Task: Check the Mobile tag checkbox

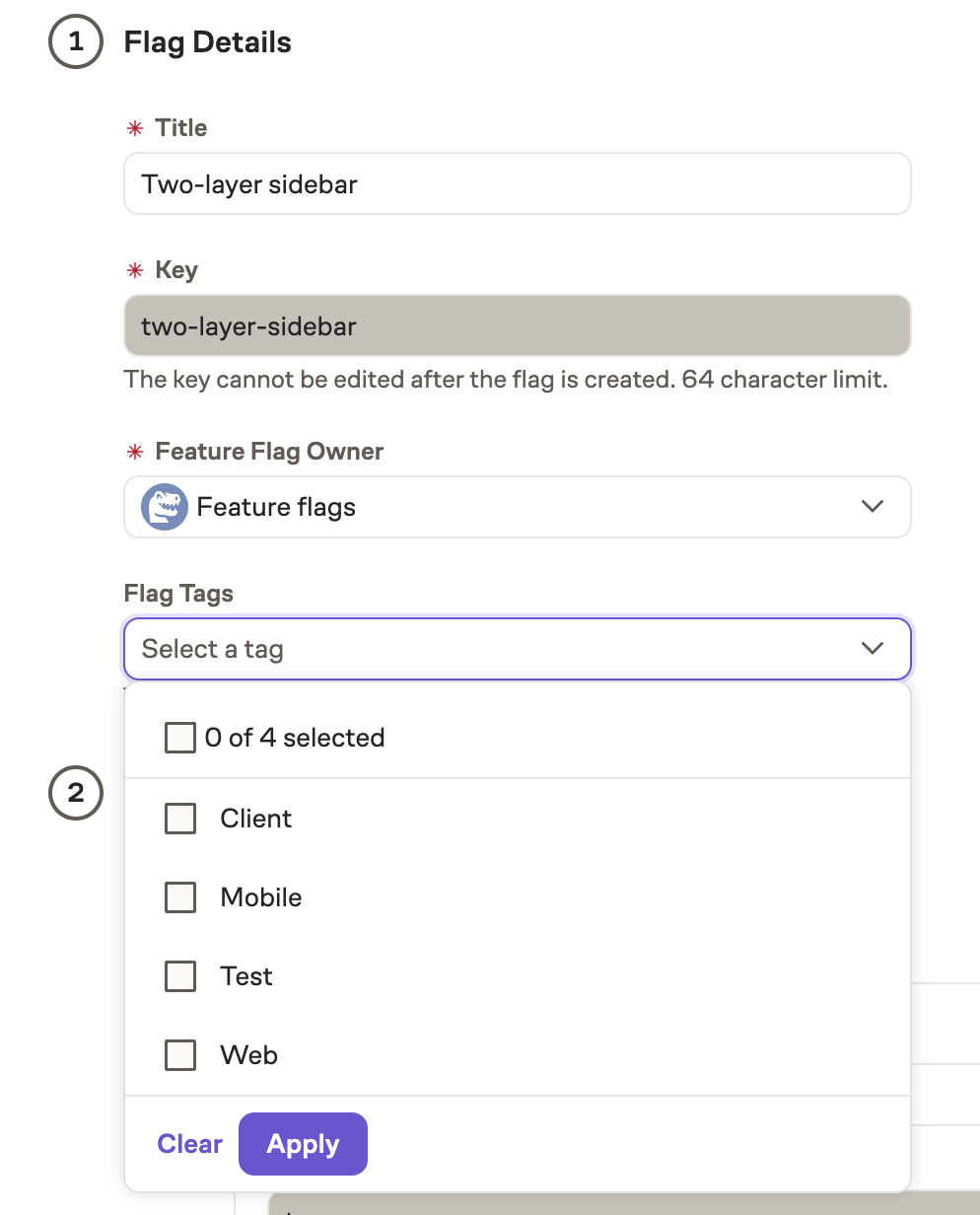Action: 180,897
